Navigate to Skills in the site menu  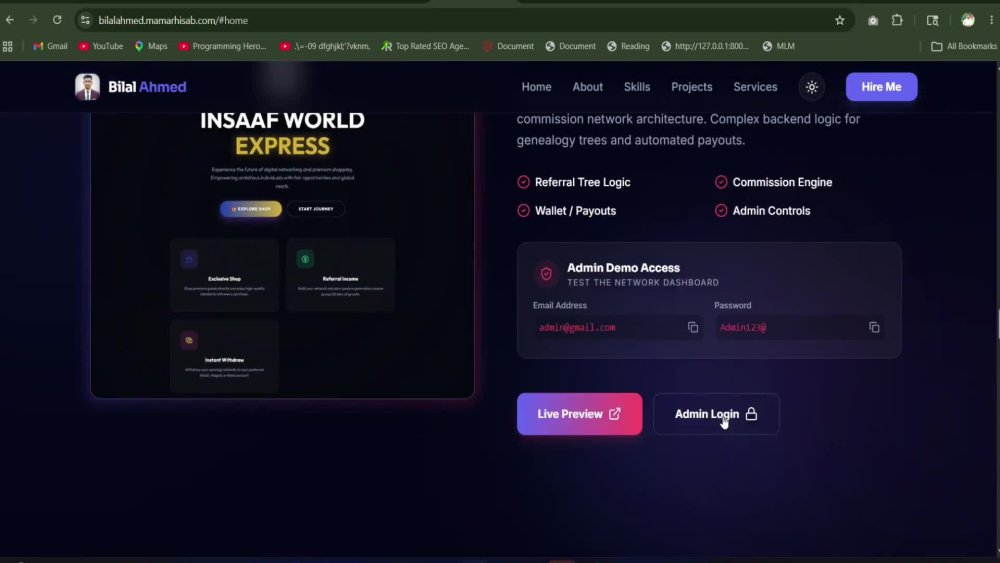click(x=636, y=87)
